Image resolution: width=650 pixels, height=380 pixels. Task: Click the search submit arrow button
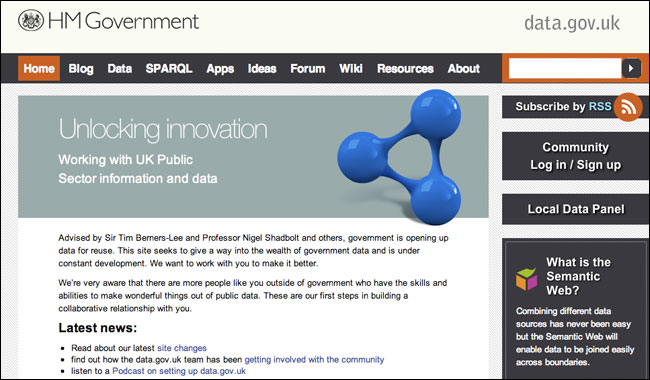[x=631, y=68]
